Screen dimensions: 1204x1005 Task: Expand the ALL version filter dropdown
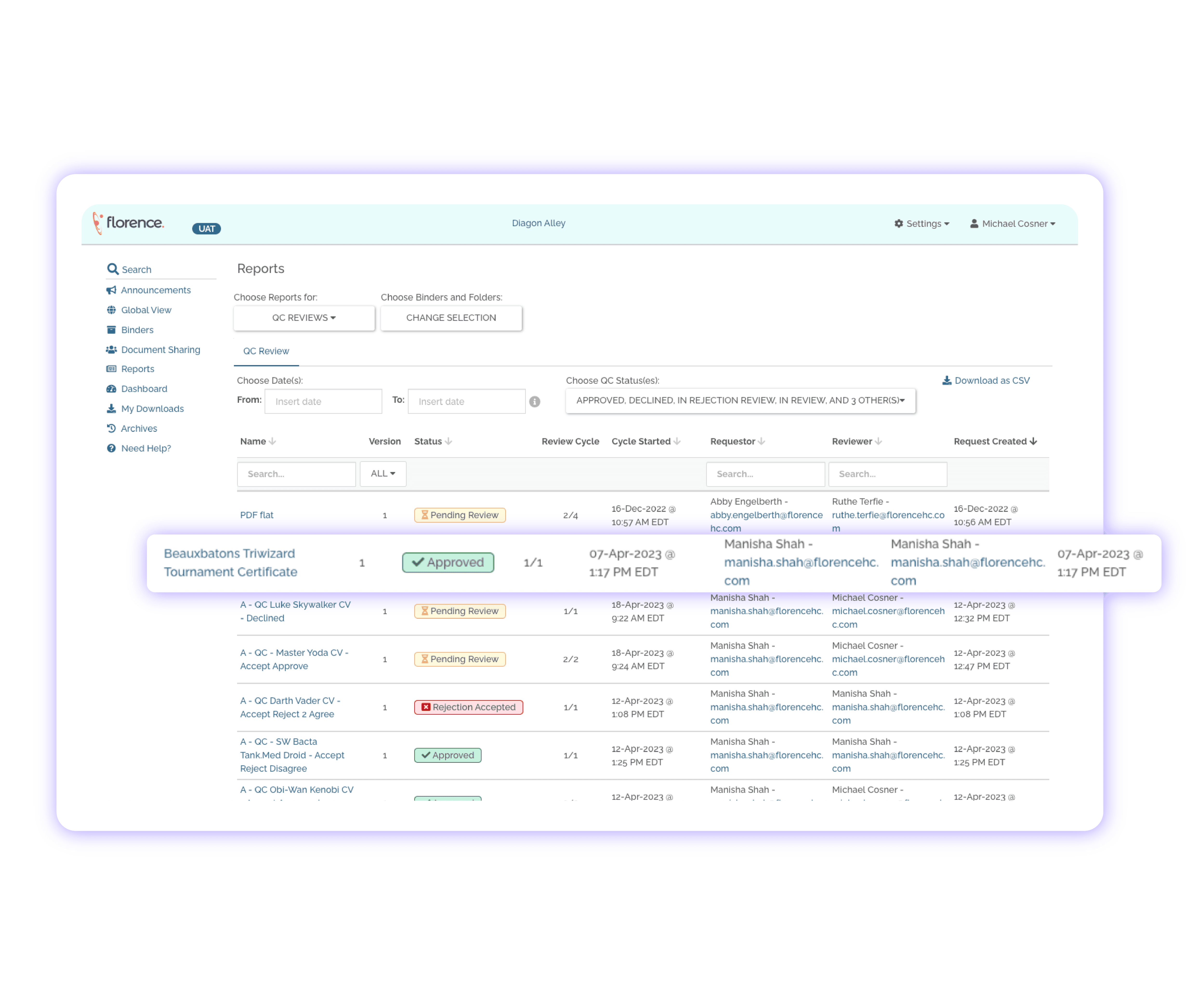[382, 473]
